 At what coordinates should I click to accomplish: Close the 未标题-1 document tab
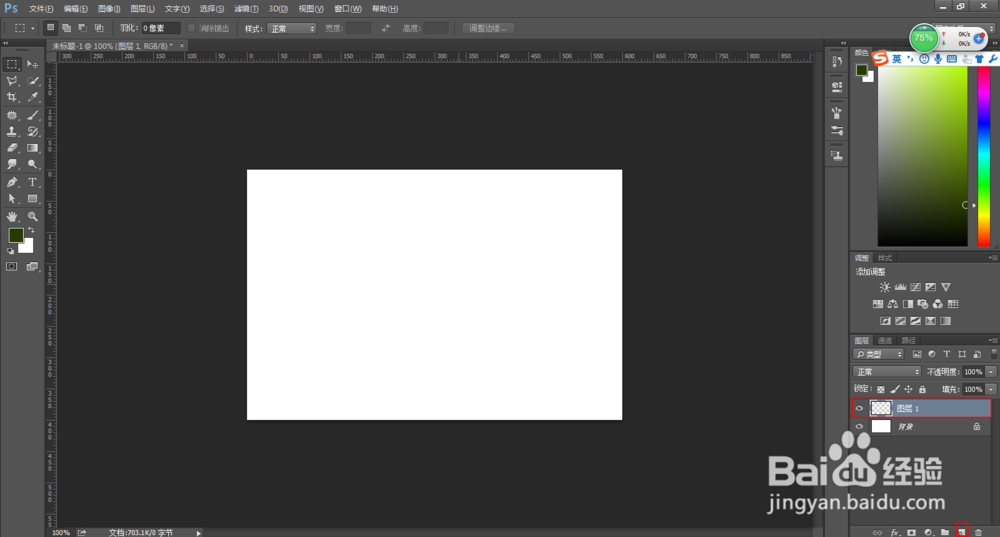pos(182,46)
